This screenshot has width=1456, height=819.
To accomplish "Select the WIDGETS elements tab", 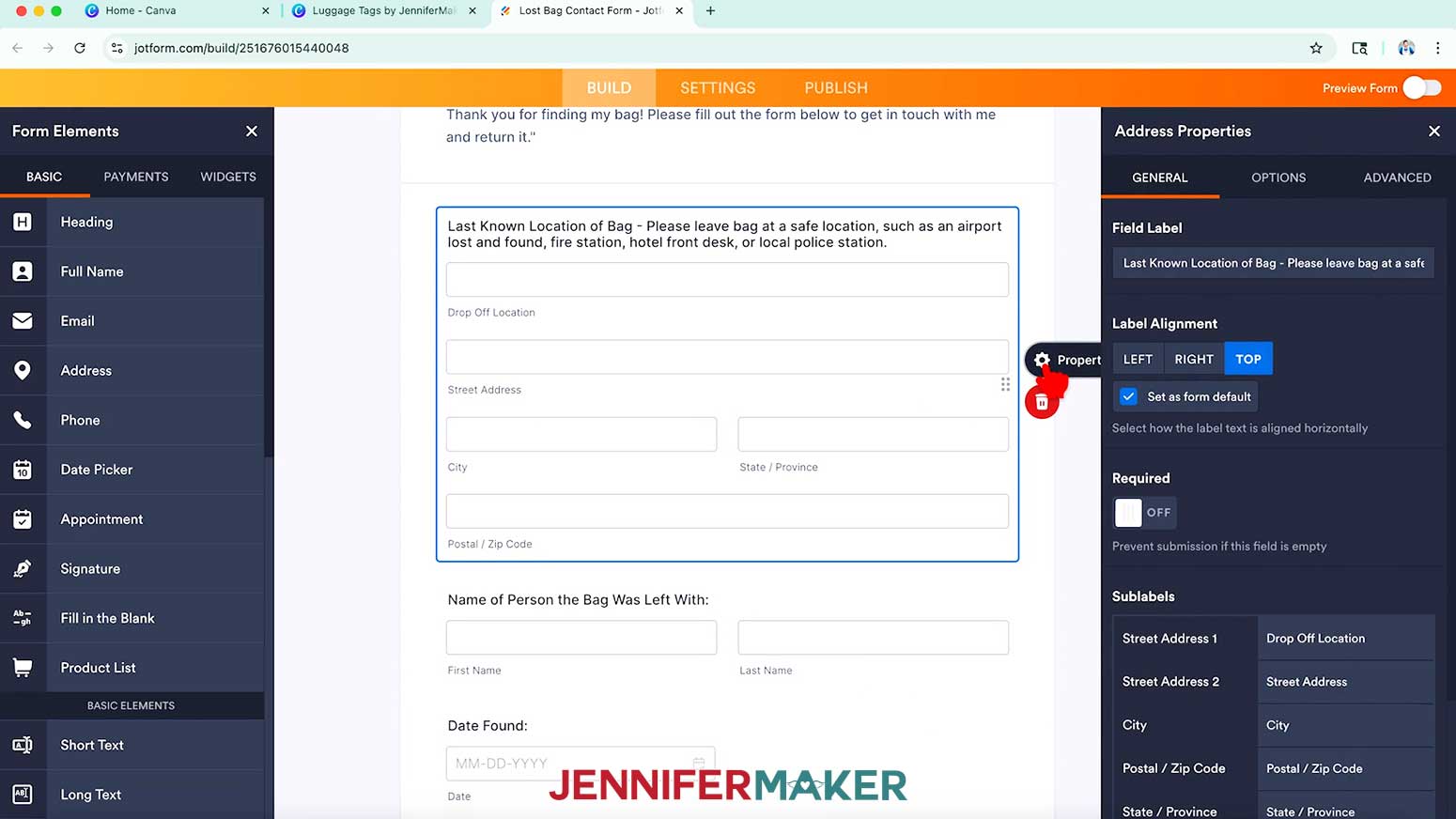I will pos(228,177).
